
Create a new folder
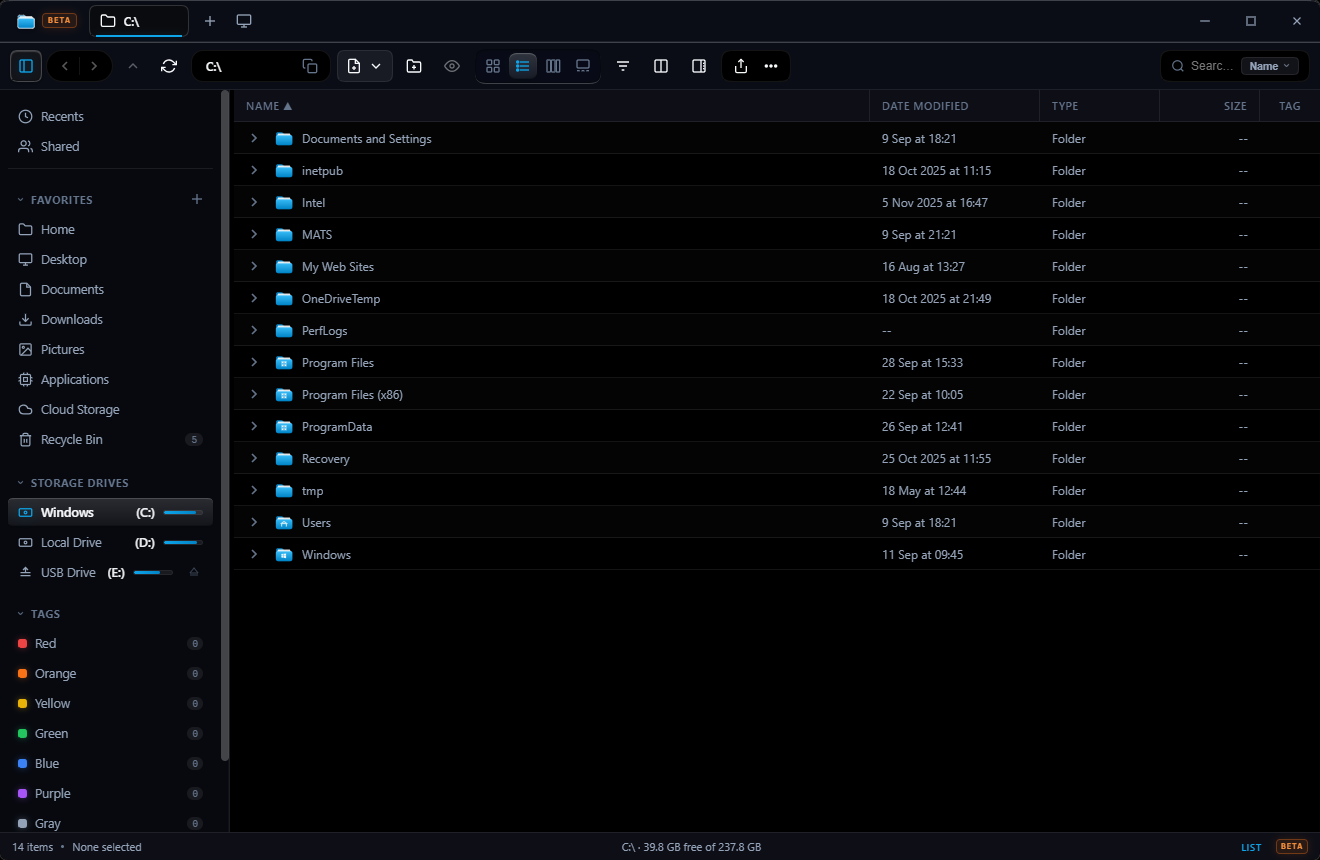click(414, 66)
